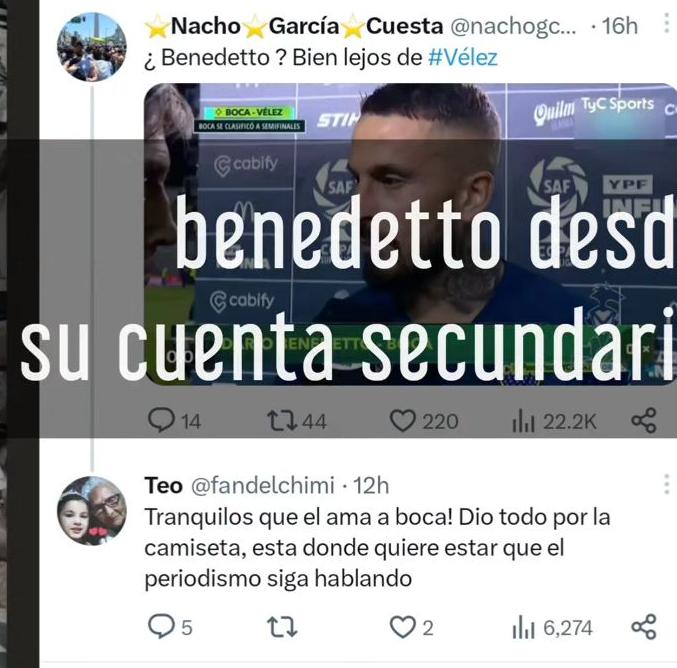Open replies on Nacho García Cuesta's tweet
The width and height of the screenshot is (677, 668).
pos(174,421)
